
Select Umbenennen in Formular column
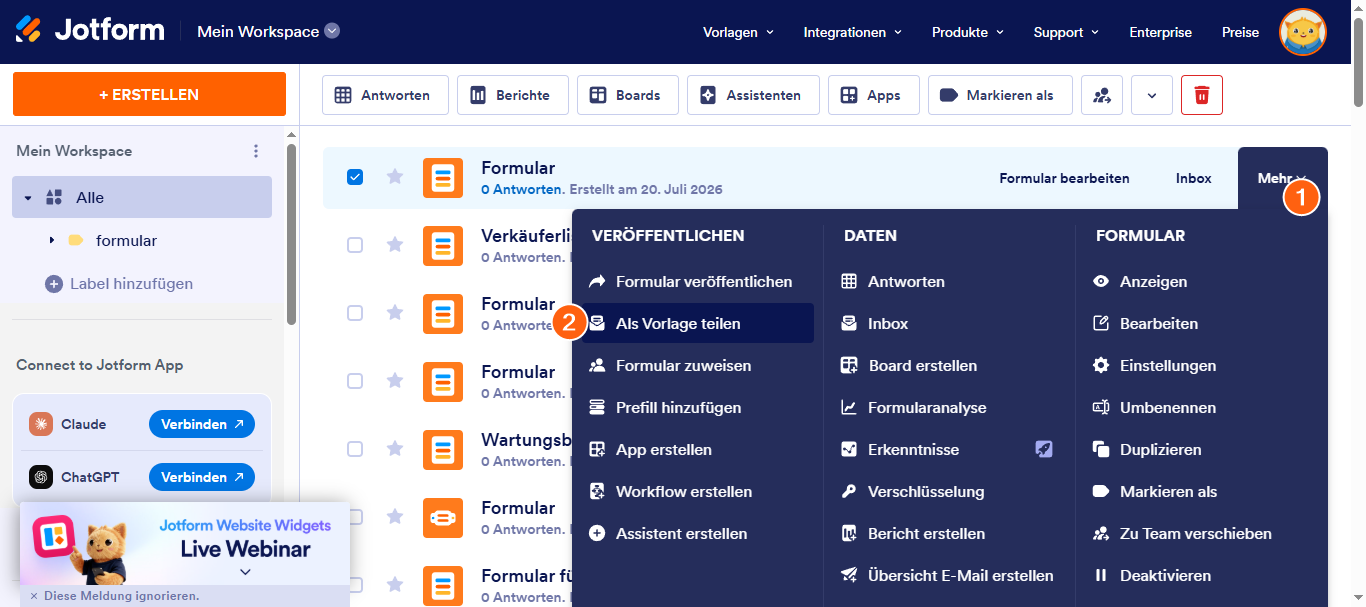(x=1202, y=408)
